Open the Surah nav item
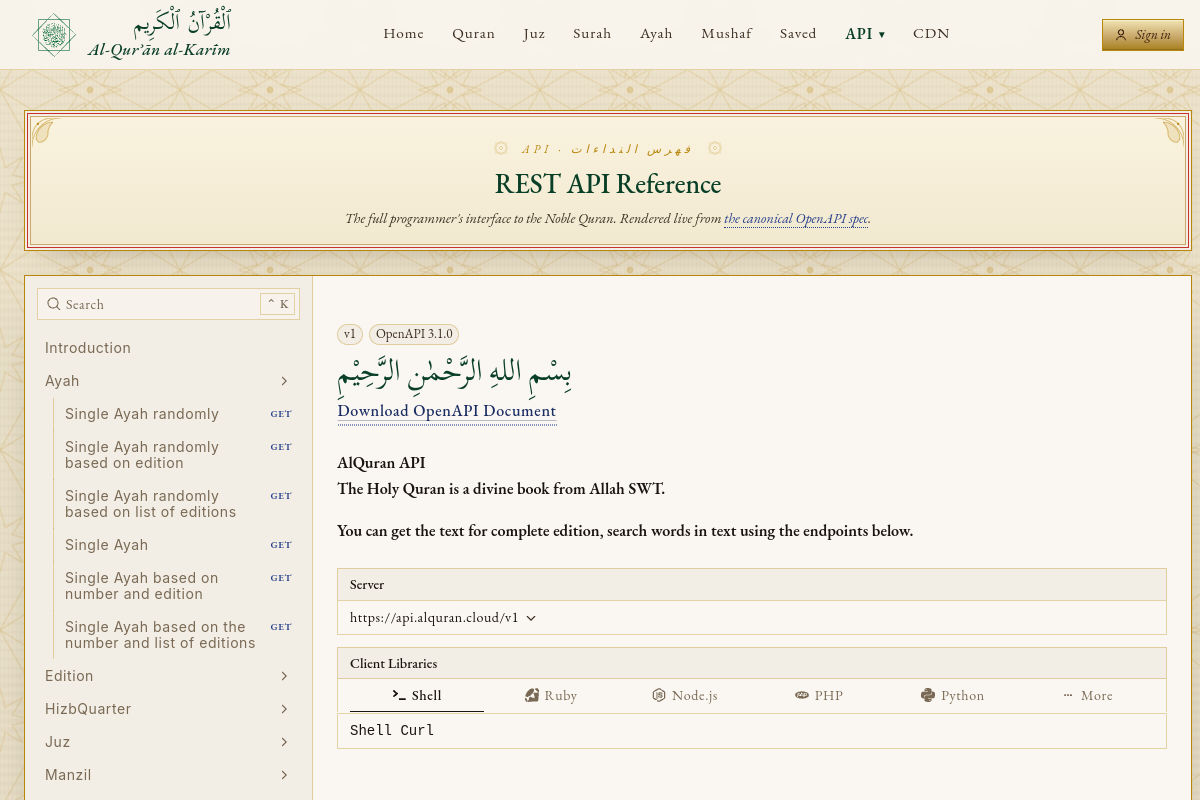 (592, 34)
